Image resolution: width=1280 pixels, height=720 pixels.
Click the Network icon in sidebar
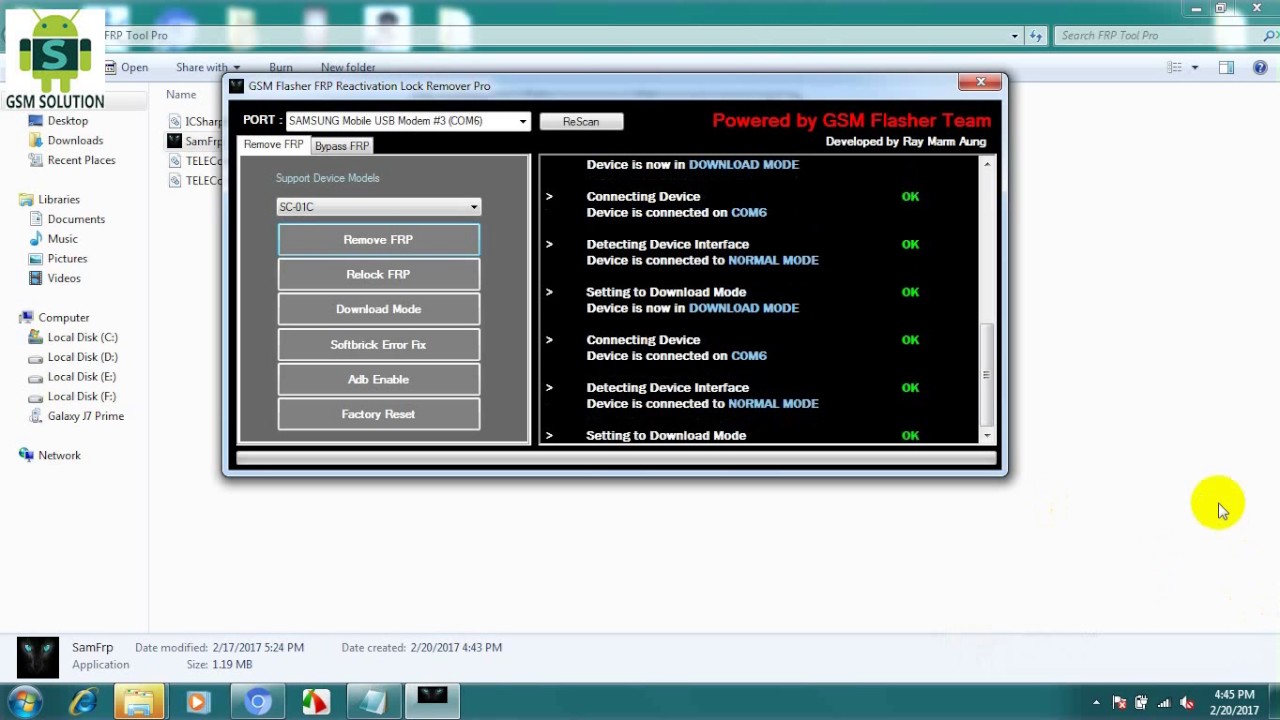click(26, 455)
